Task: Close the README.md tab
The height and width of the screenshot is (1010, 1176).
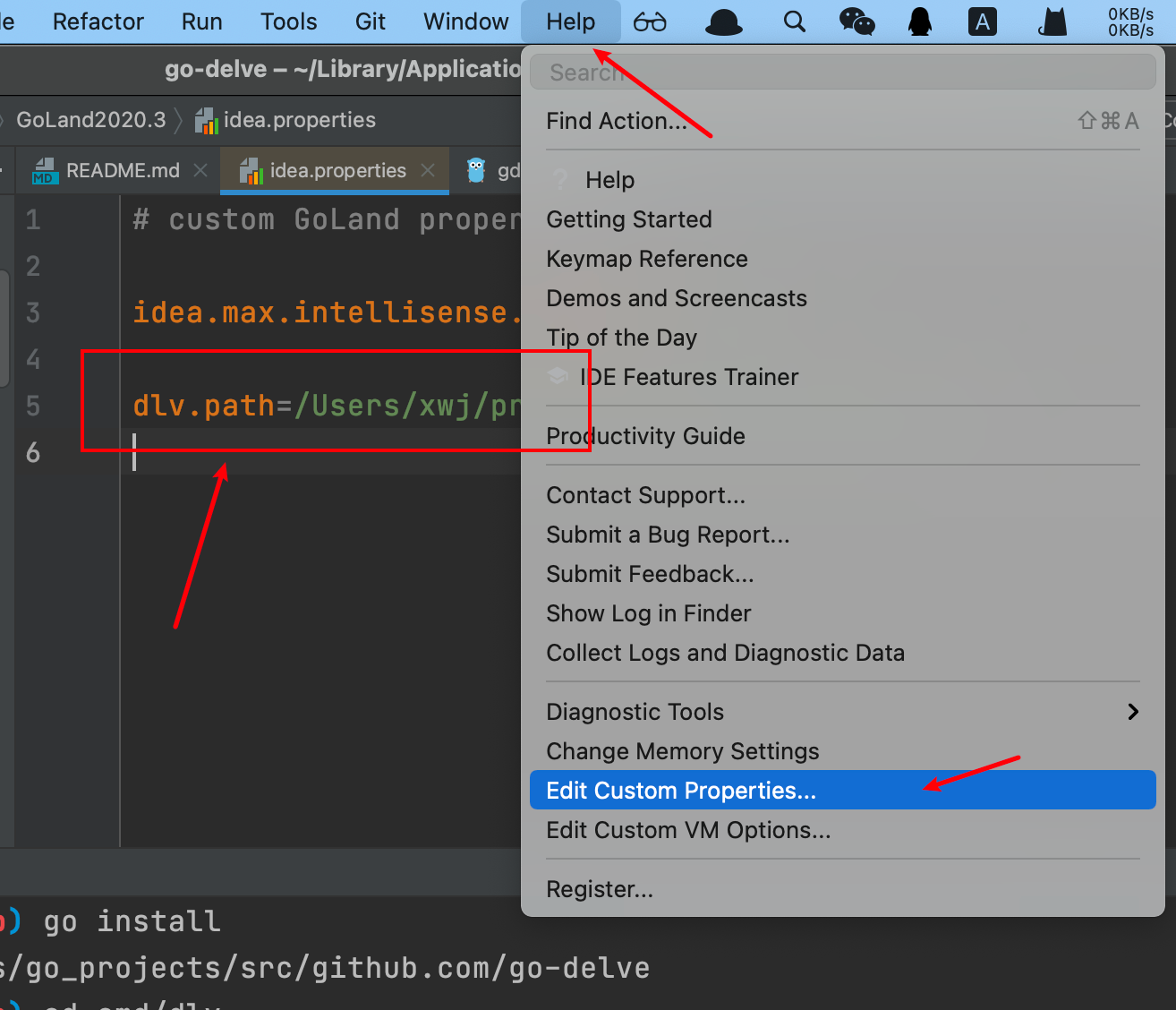Action: [201, 170]
